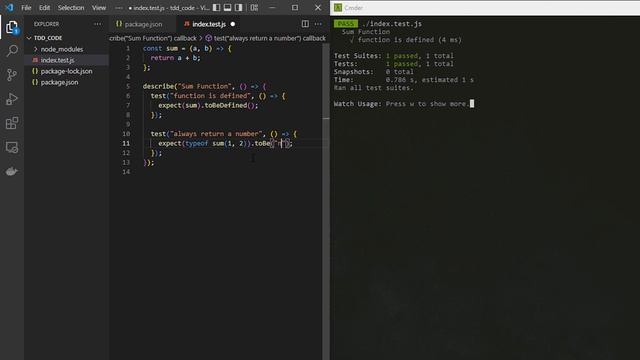640x360 pixels.
Task: Click index.test.js tab JS icon
Action: tap(187, 24)
